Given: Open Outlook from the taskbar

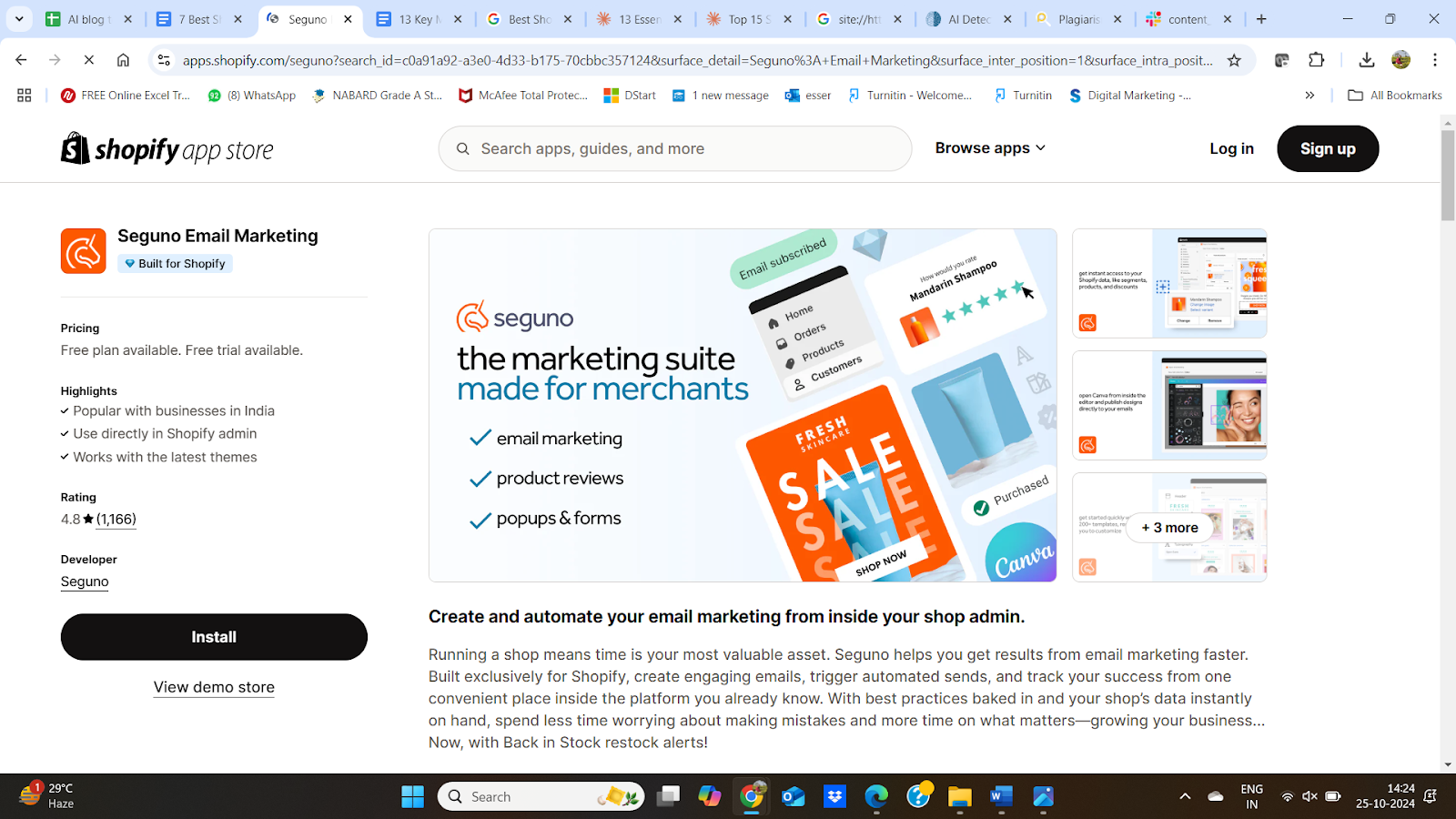Looking at the screenshot, I should 793,796.
